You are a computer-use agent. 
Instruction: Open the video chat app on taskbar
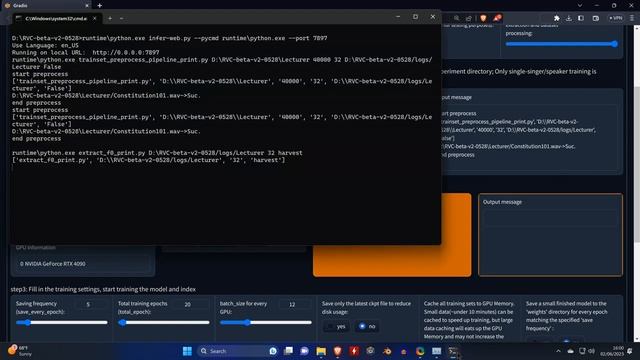point(304,351)
